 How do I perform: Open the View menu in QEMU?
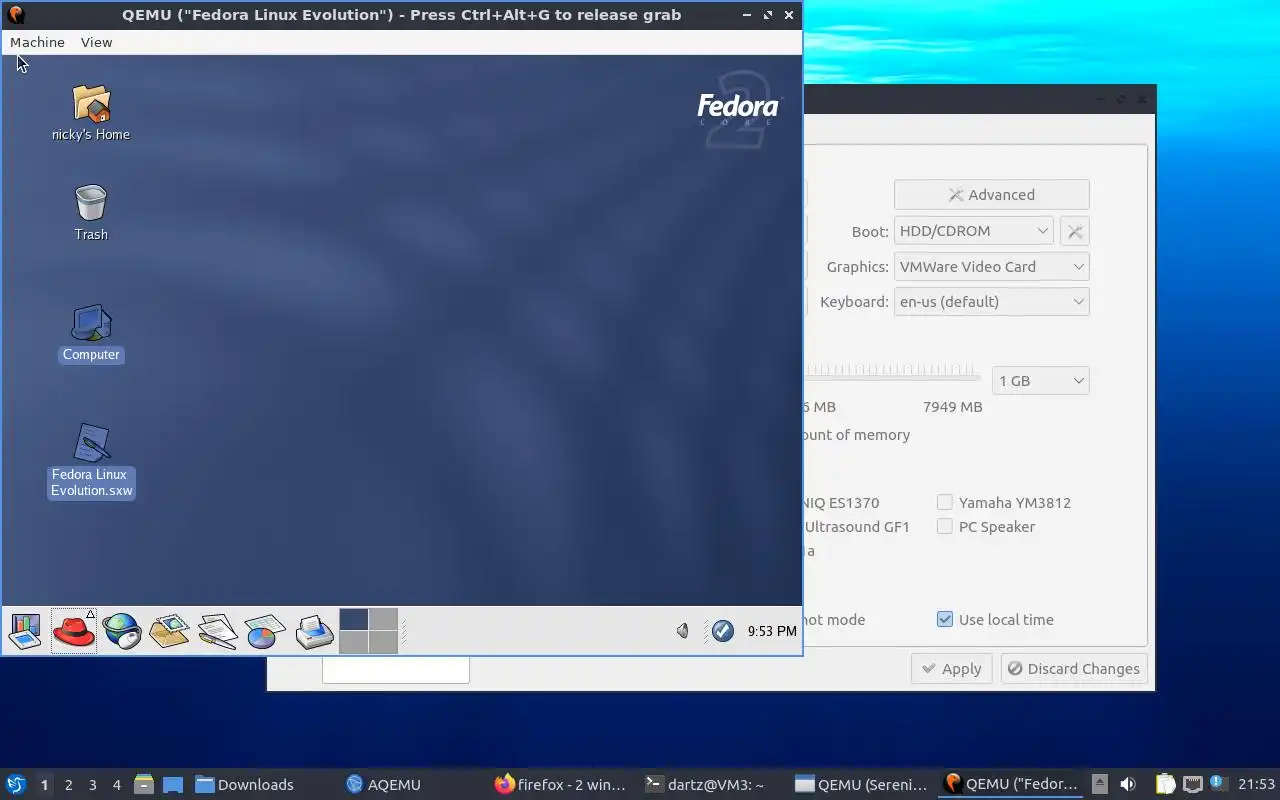click(x=96, y=42)
